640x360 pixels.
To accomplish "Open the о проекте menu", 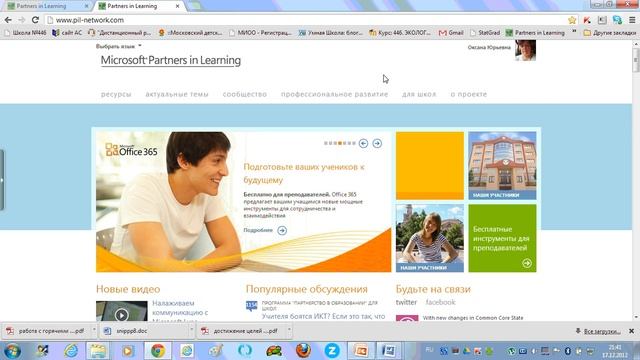I will (x=469, y=94).
